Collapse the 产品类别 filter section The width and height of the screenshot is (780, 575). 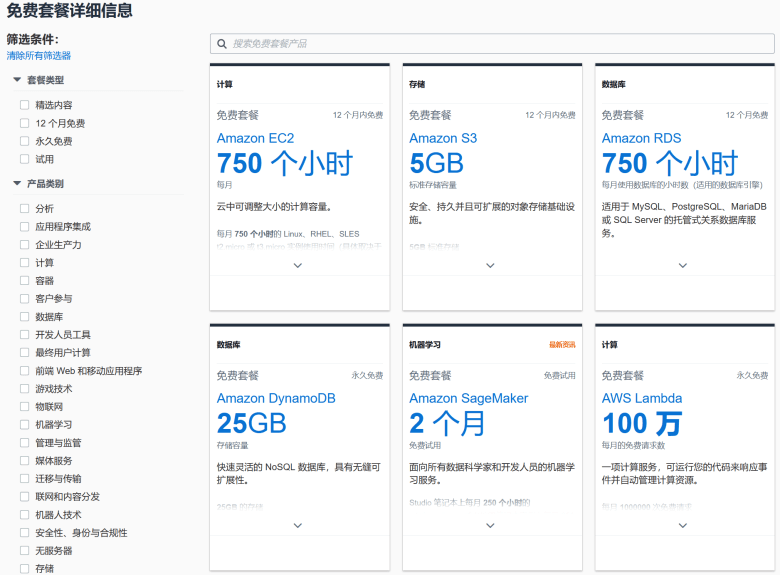[17, 184]
